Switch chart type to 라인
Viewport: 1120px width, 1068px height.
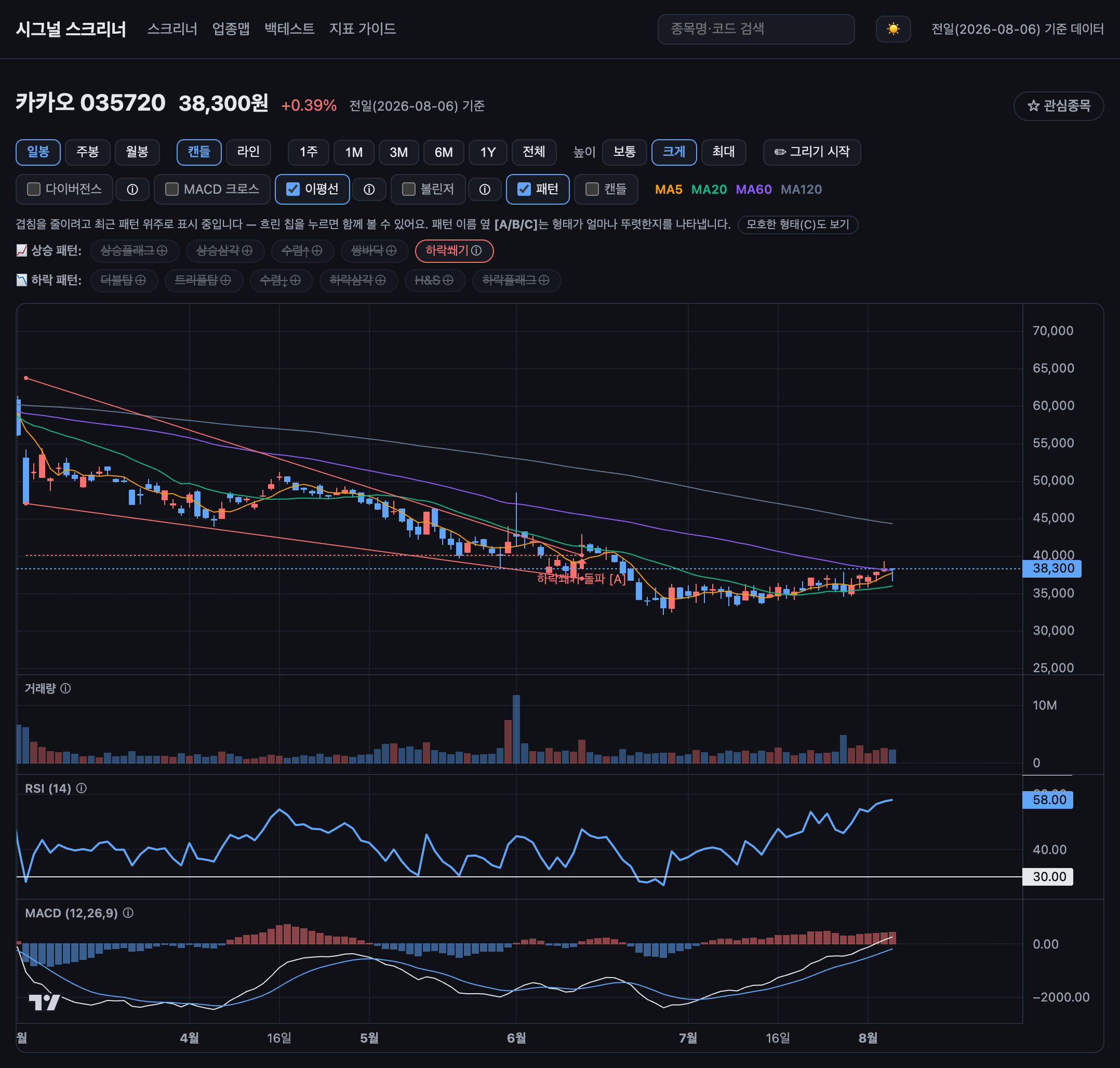[x=248, y=152]
